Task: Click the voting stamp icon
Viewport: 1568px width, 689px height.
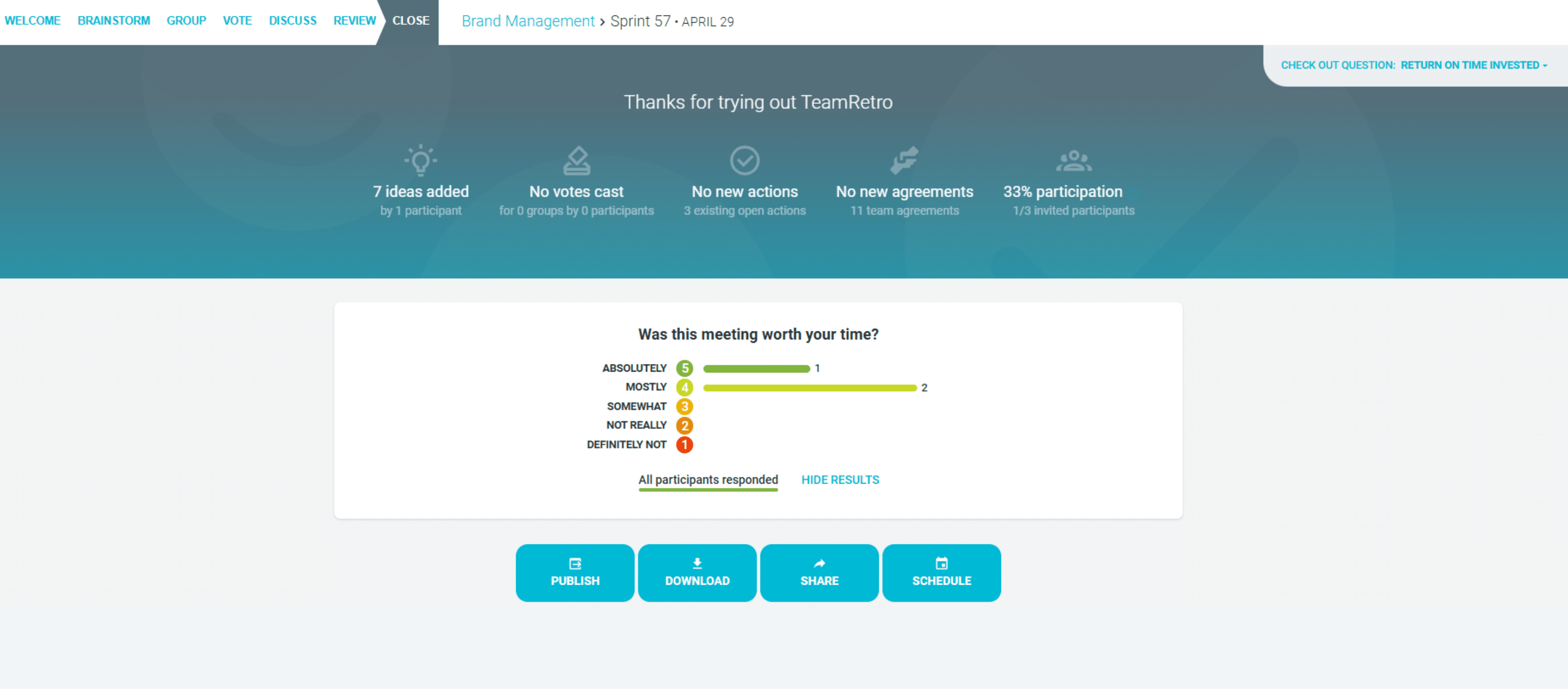Action: pos(576,160)
